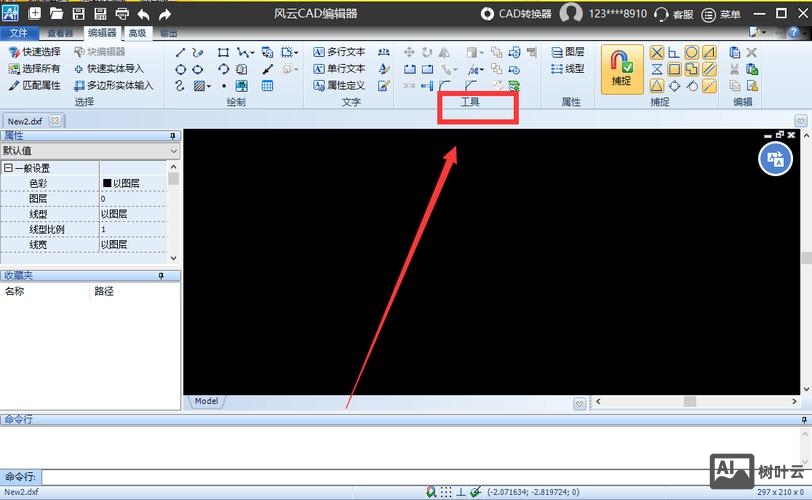This screenshot has width=812, height=500.
Task: Collapse the 一般设置 tree section
Action: click(x=8, y=168)
